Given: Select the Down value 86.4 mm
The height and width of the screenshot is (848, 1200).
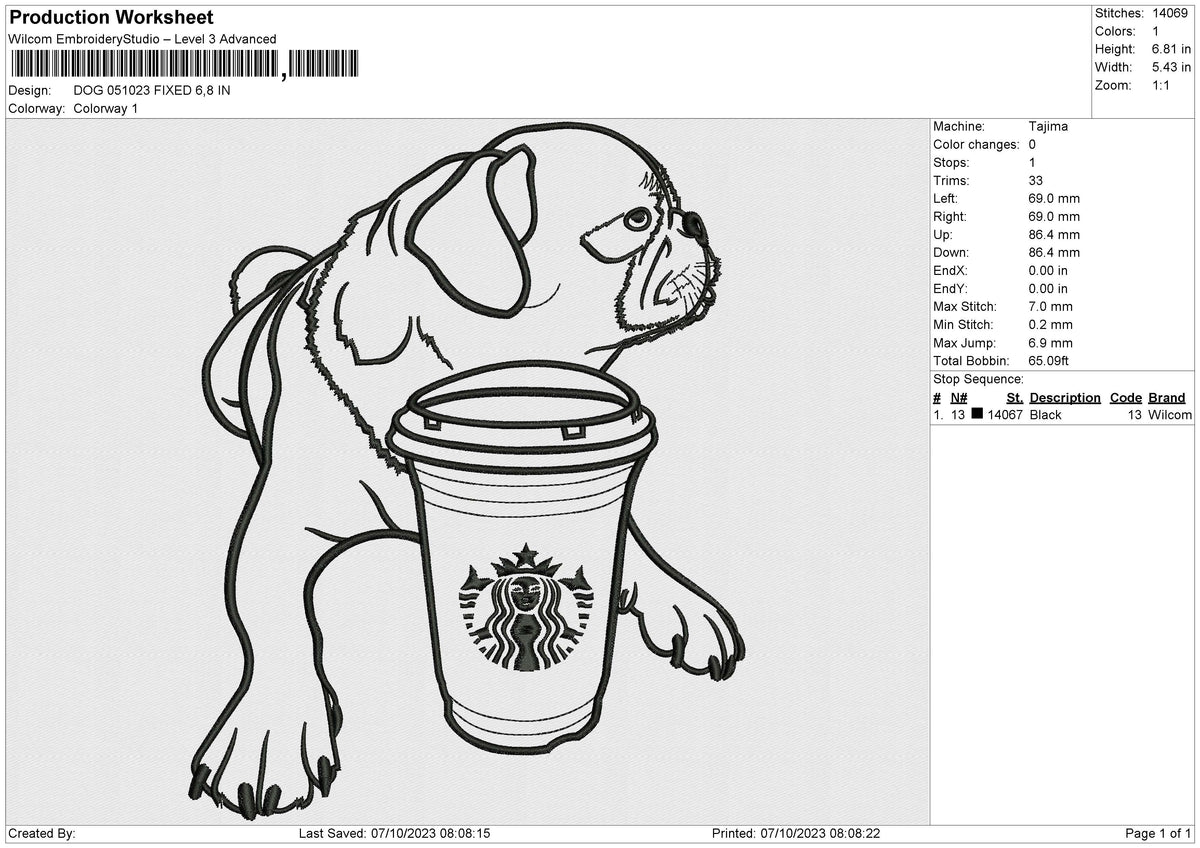Looking at the screenshot, I should pyautogui.click(x=1054, y=252).
